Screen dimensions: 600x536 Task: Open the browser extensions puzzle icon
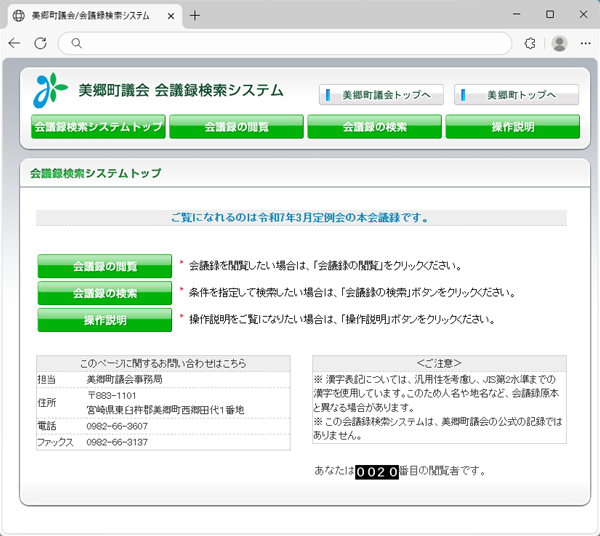pyautogui.click(x=530, y=43)
